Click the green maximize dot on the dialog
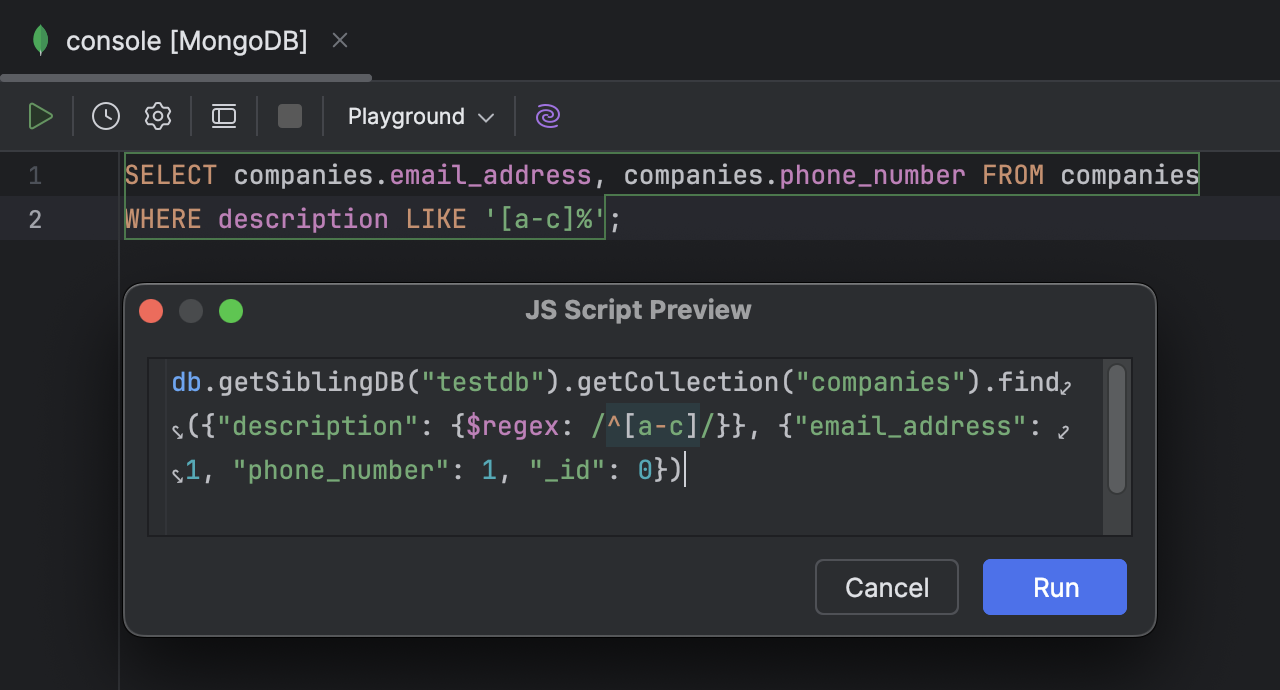The width and height of the screenshot is (1280, 690). 231,310
